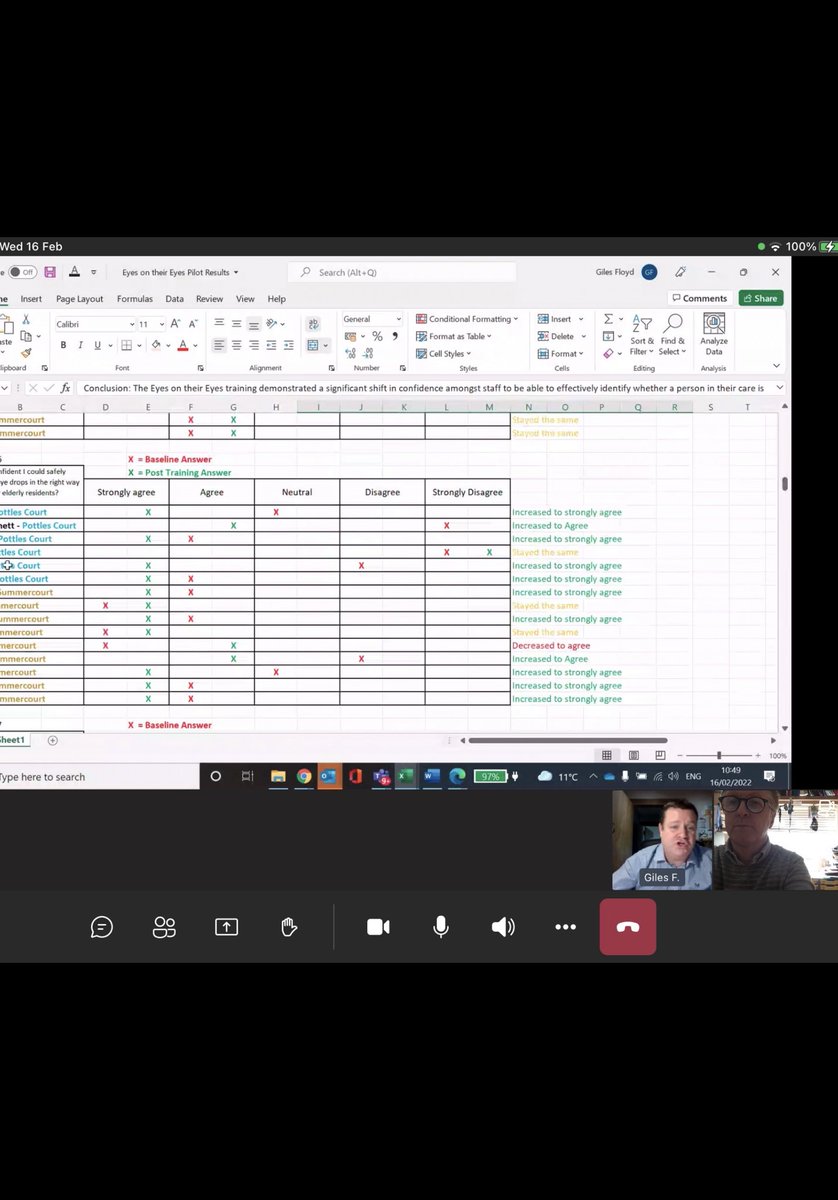Open the Calibri font name dropdown
This screenshot has height=1200, width=838.
coord(131,324)
